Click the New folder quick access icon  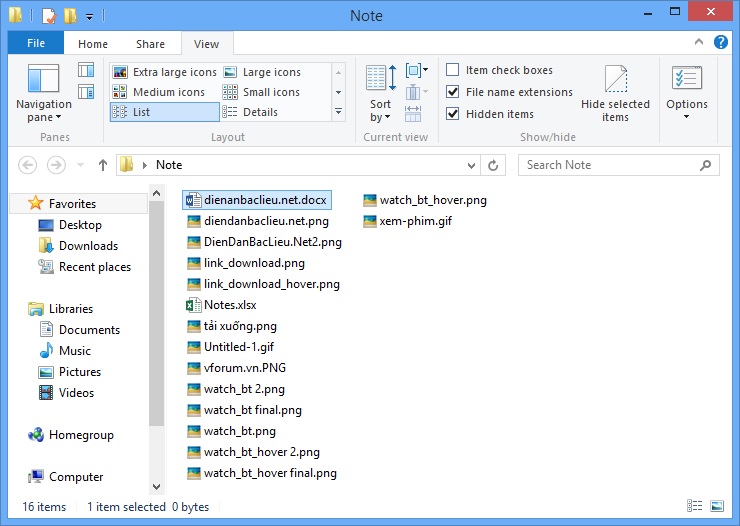click(70, 16)
